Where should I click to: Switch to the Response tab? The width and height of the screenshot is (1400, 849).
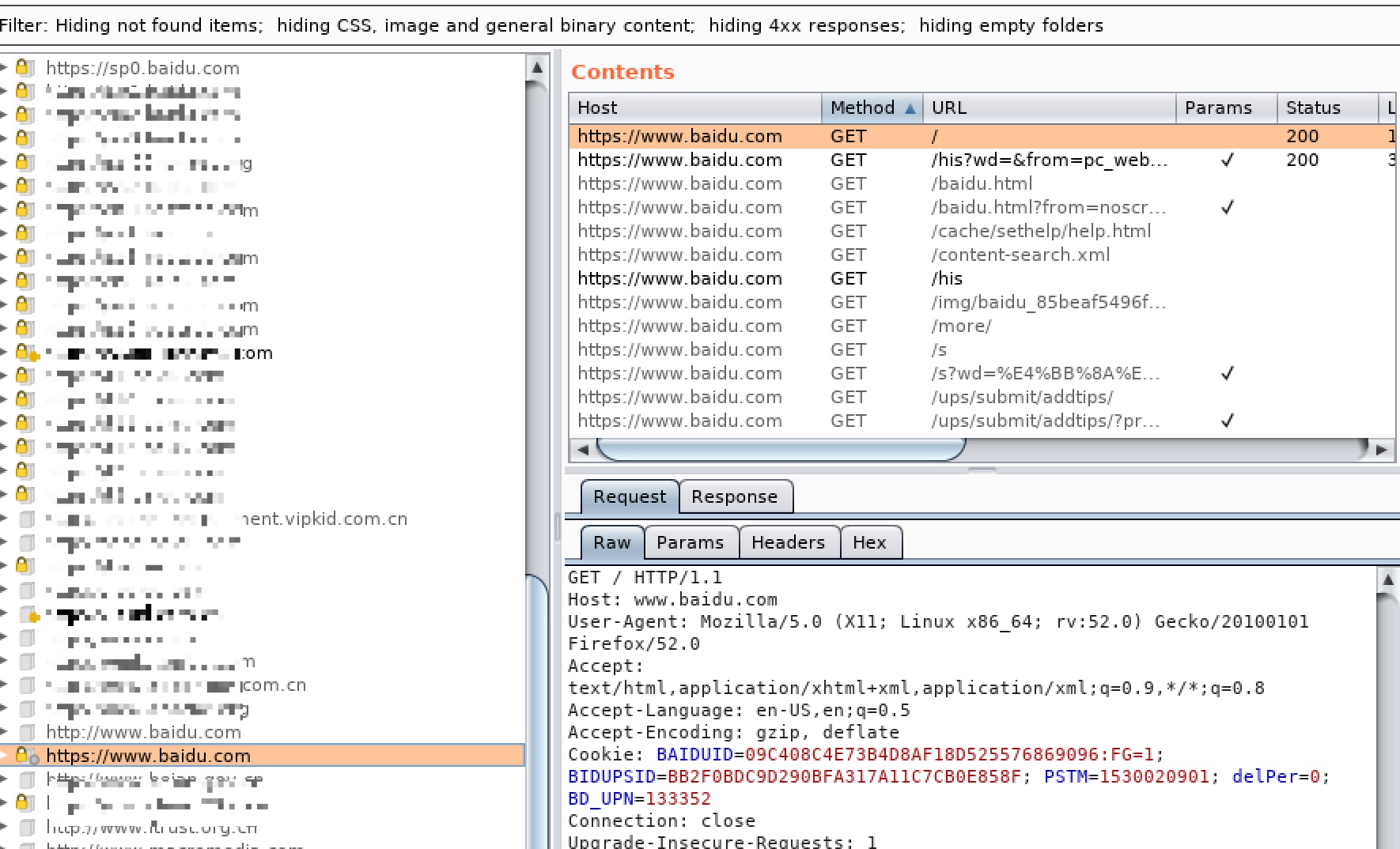(735, 496)
